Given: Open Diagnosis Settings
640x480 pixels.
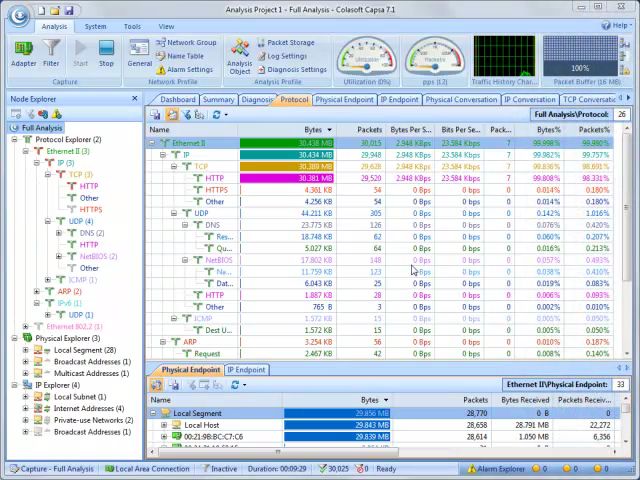Looking at the screenshot, I should pos(292,70).
